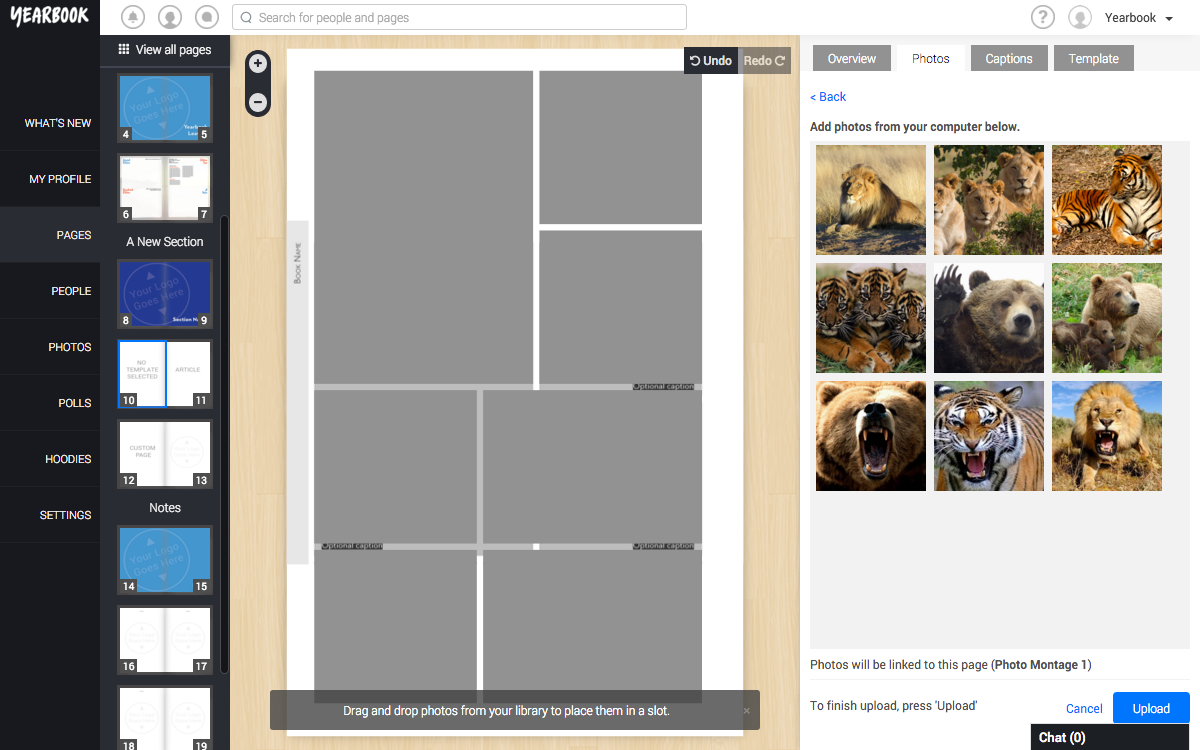
Task: Zoom in with the plus button
Action: (x=257, y=64)
